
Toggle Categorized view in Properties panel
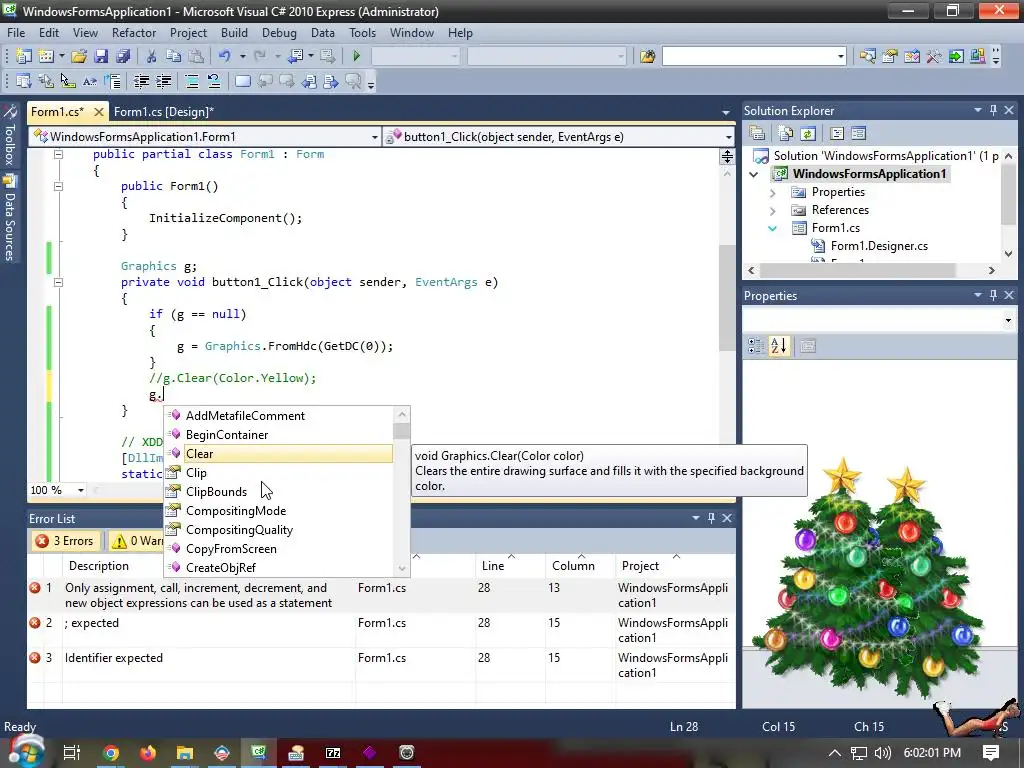click(x=756, y=346)
